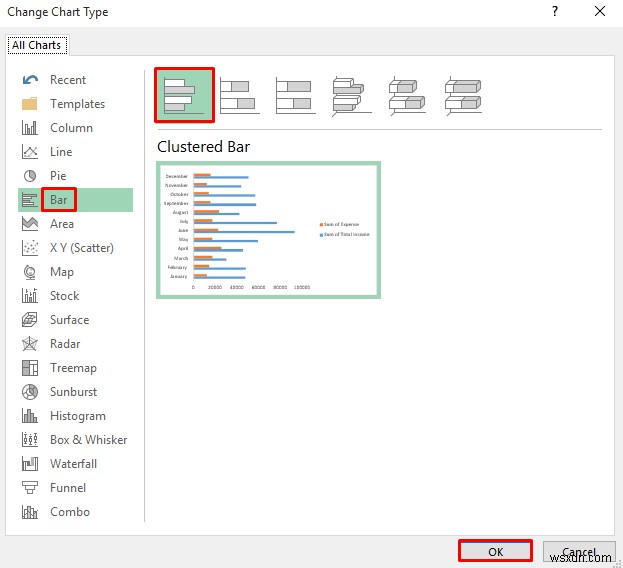Click the Column chart category icon
The height and width of the screenshot is (568, 623).
click(30, 128)
